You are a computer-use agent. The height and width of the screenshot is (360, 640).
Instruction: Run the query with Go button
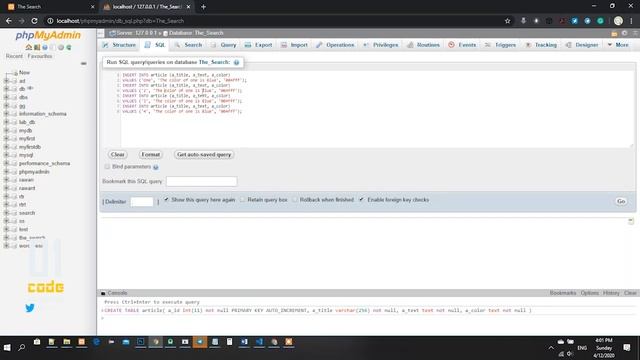(x=621, y=201)
